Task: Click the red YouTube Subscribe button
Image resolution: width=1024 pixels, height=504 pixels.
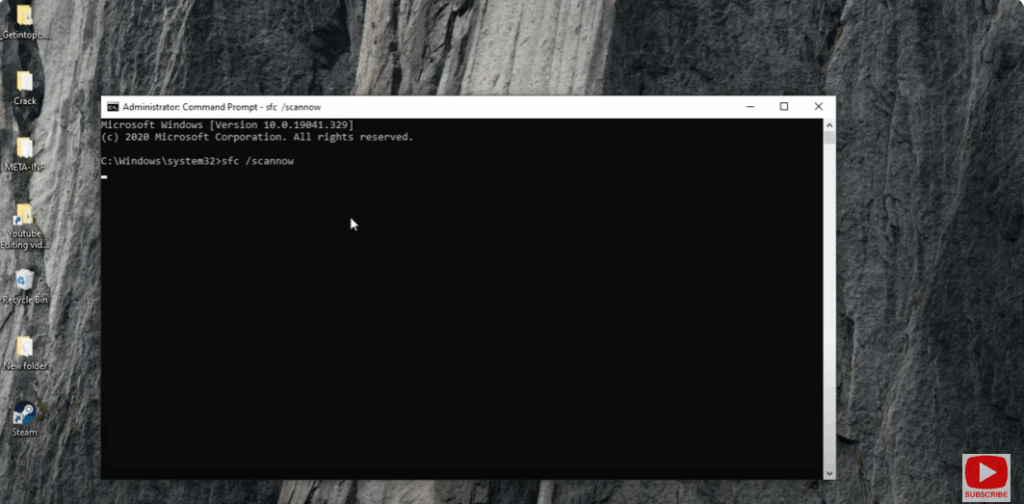Action: click(986, 476)
